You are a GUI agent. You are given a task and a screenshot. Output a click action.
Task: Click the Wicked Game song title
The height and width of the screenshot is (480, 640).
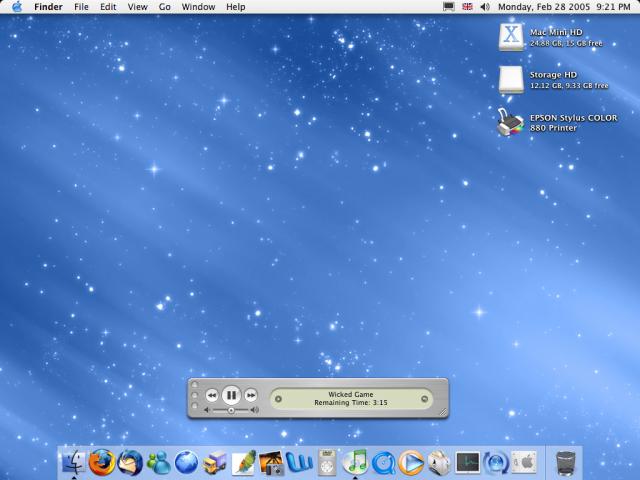351,394
